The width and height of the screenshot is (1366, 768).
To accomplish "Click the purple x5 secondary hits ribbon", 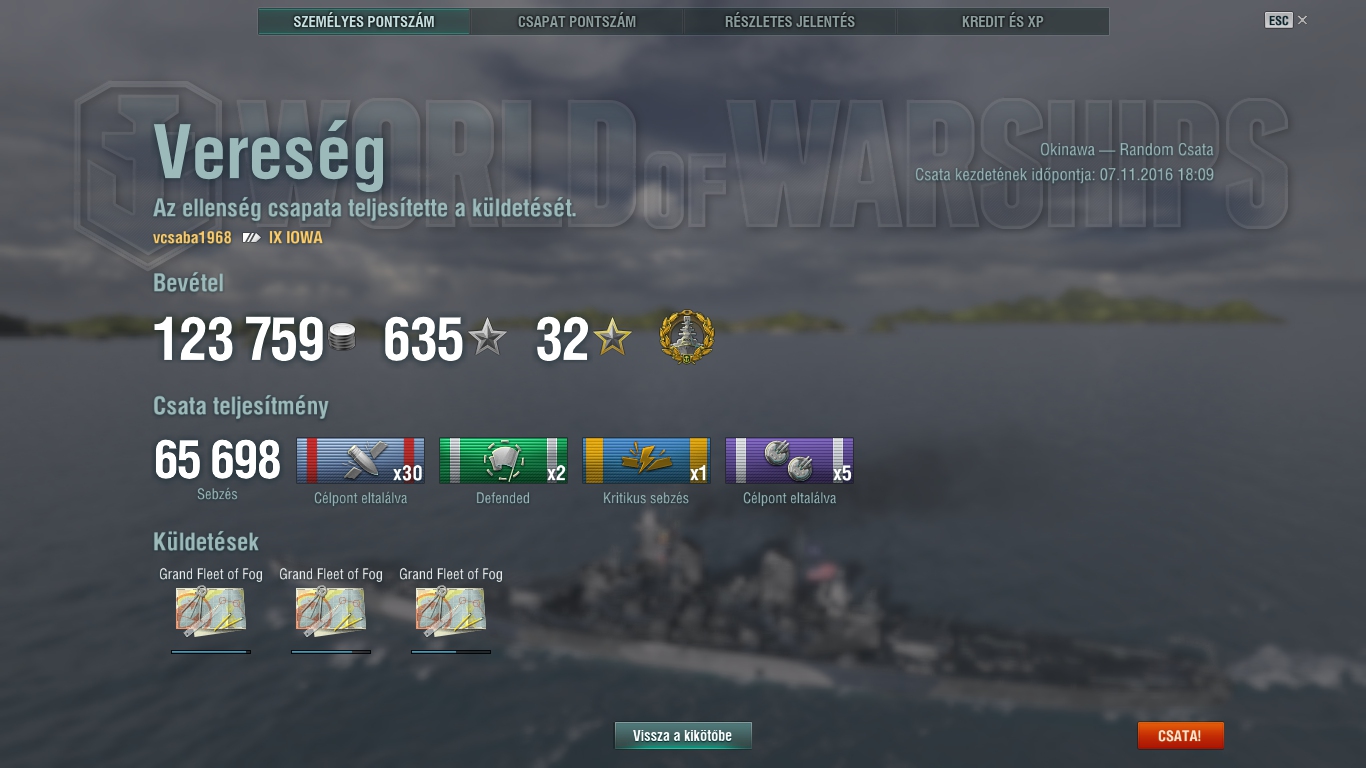I will coord(789,461).
